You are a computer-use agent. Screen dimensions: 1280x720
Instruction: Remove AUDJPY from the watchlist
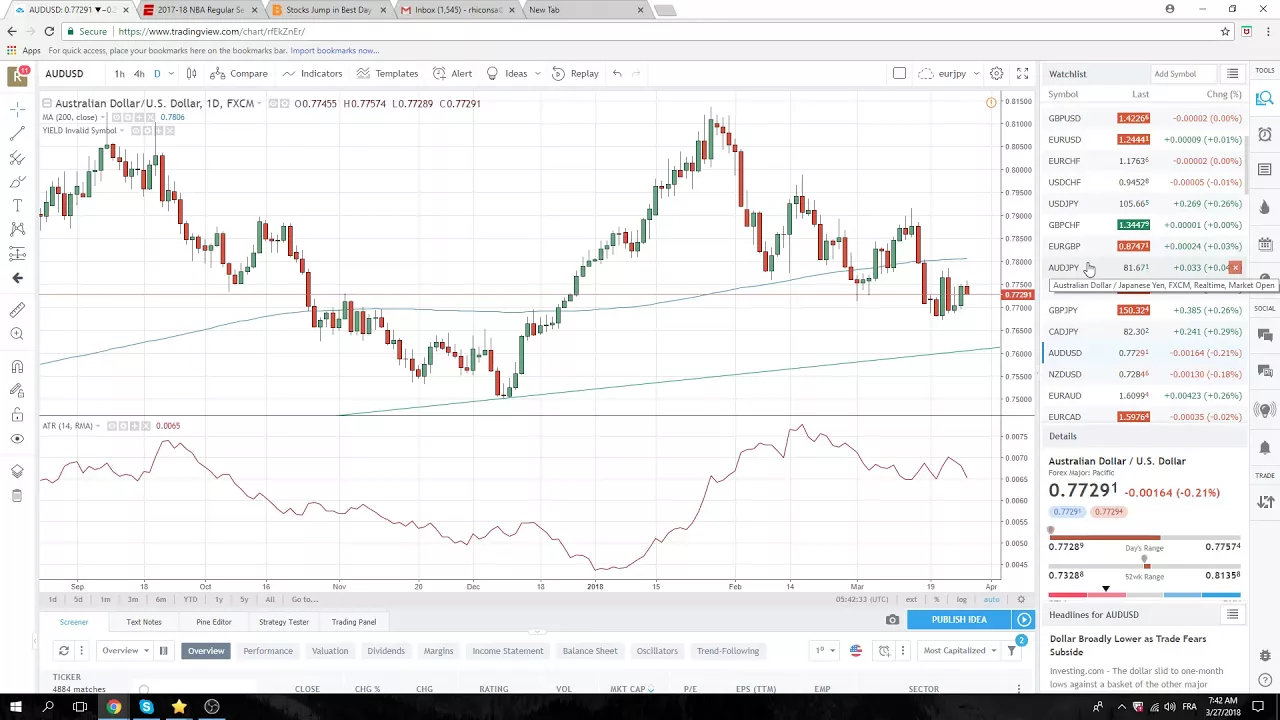(1235, 268)
